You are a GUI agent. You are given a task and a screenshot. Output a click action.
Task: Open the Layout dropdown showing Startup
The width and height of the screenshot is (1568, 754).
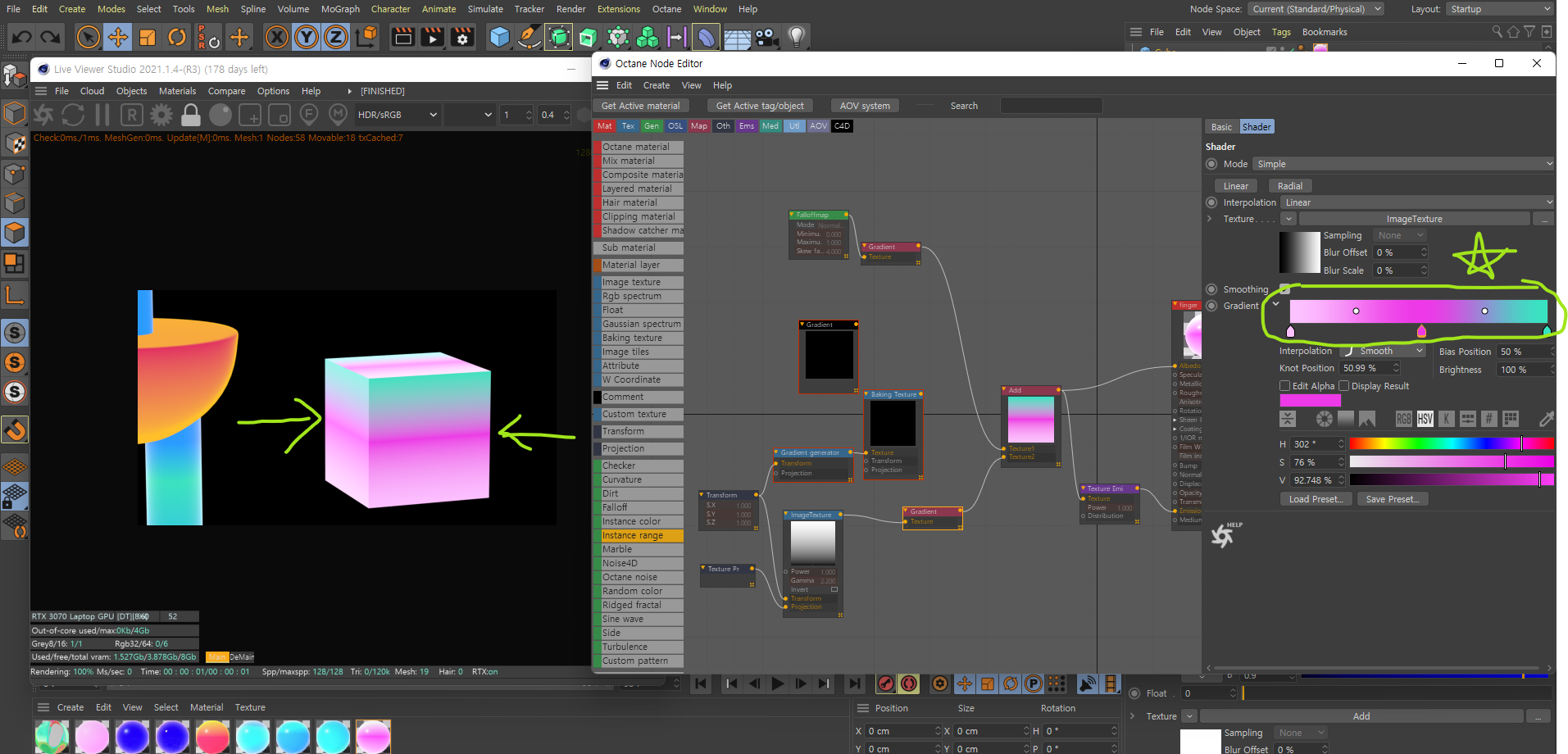(x=1499, y=9)
